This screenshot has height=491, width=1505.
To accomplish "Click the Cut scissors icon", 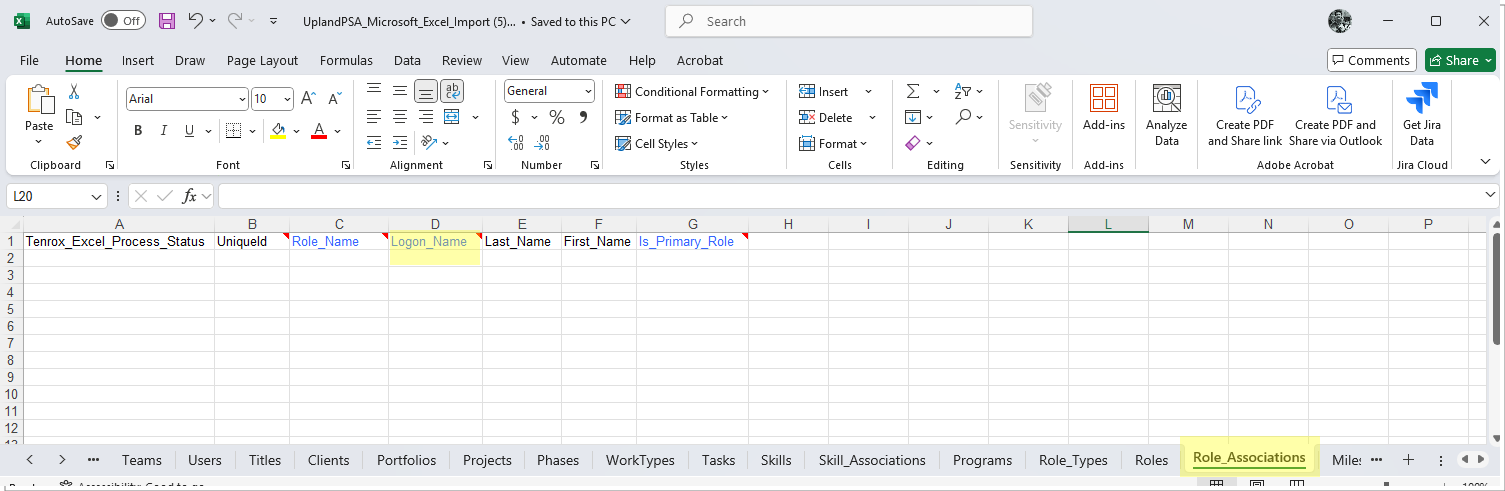I will click(x=73, y=92).
